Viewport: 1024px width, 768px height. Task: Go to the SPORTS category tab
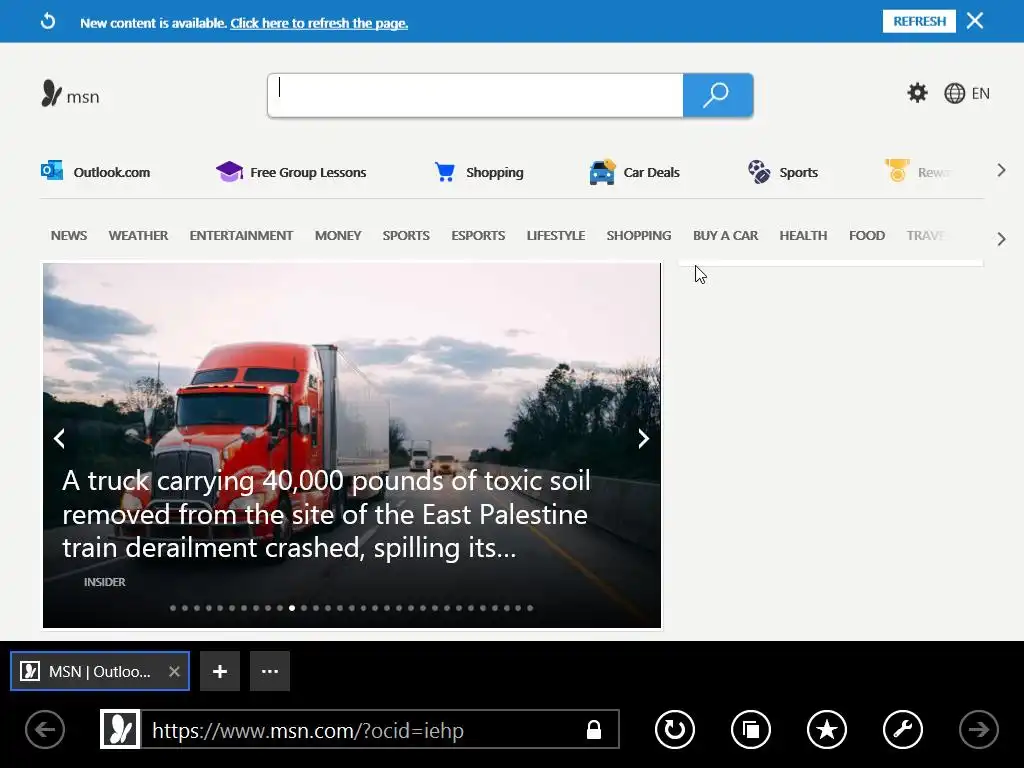[x=406, y=235]
